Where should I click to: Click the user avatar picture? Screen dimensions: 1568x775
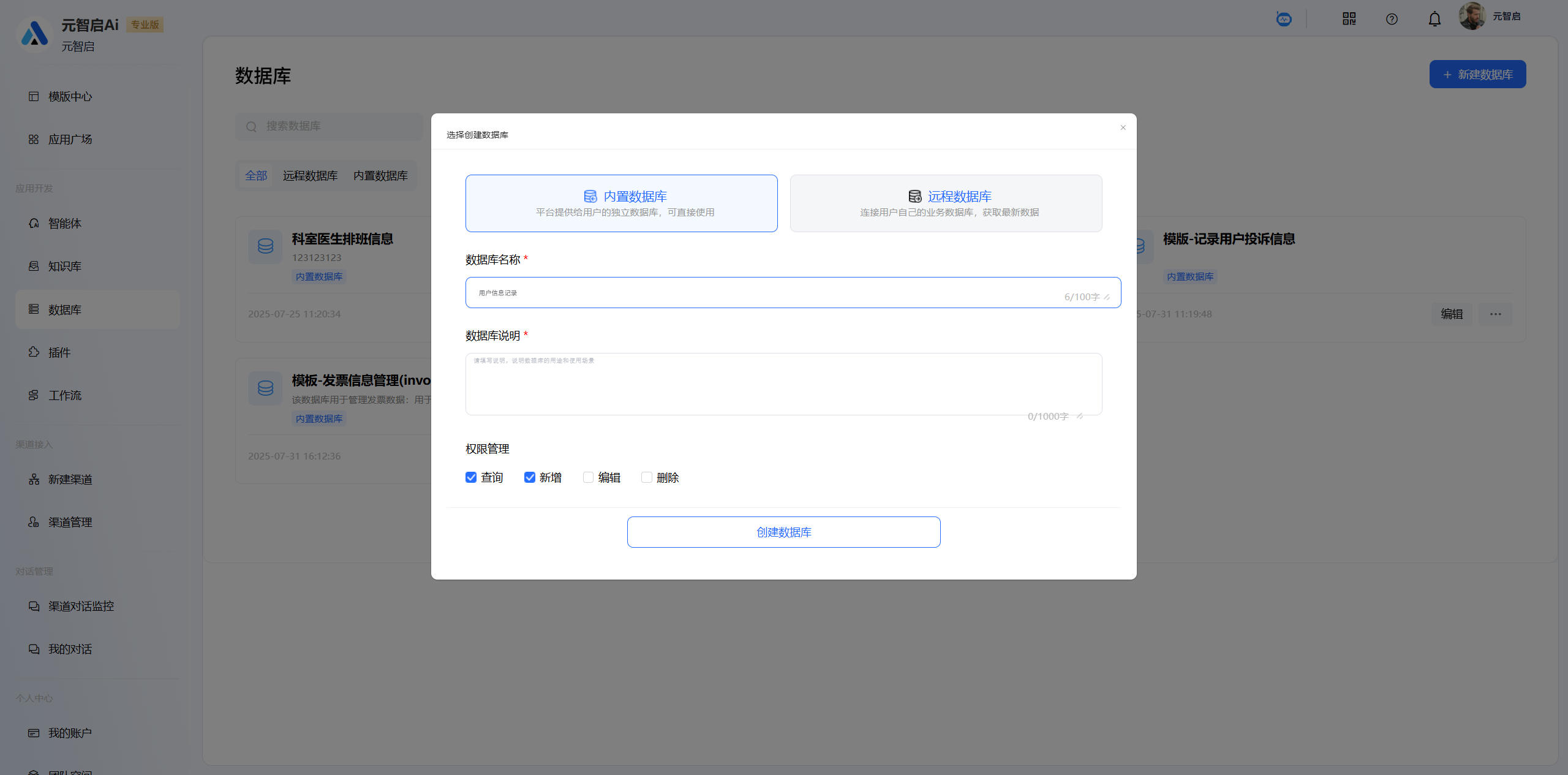(1471, 17)
